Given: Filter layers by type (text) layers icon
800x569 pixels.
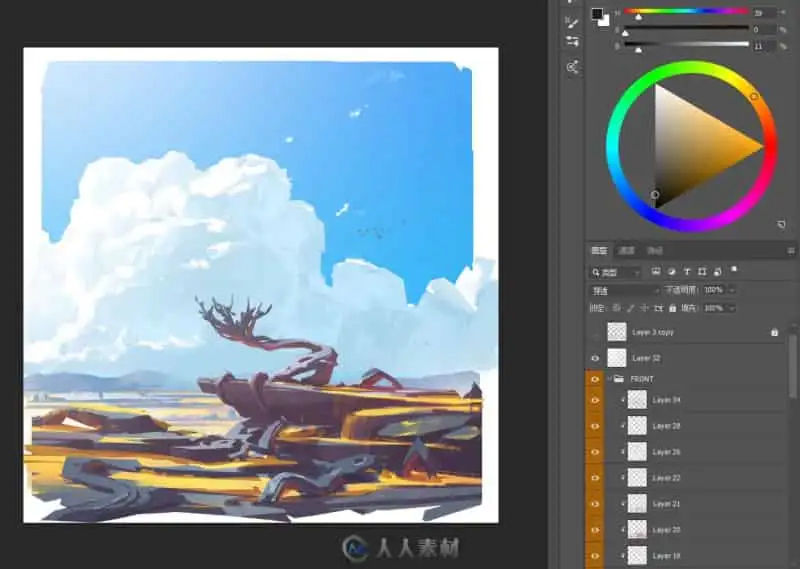Looking at the screenshot, I should pyautogui.click(x=687, y=272).
